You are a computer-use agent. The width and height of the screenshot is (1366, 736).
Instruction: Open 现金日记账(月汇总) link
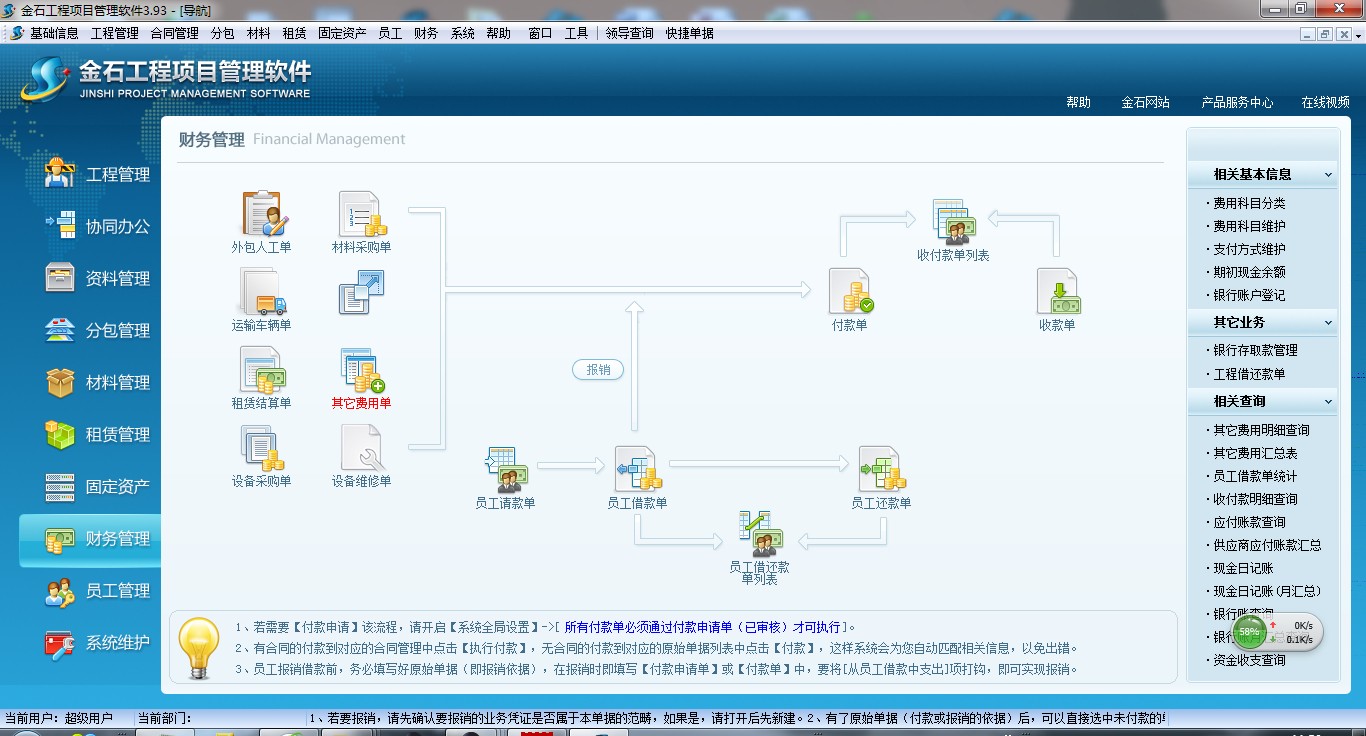(1267, 591)
